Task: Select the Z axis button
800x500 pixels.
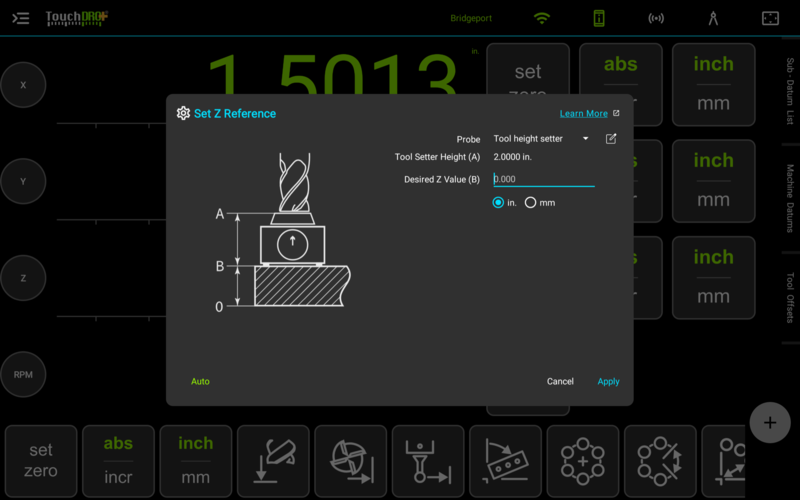Action: coord(23,278)
